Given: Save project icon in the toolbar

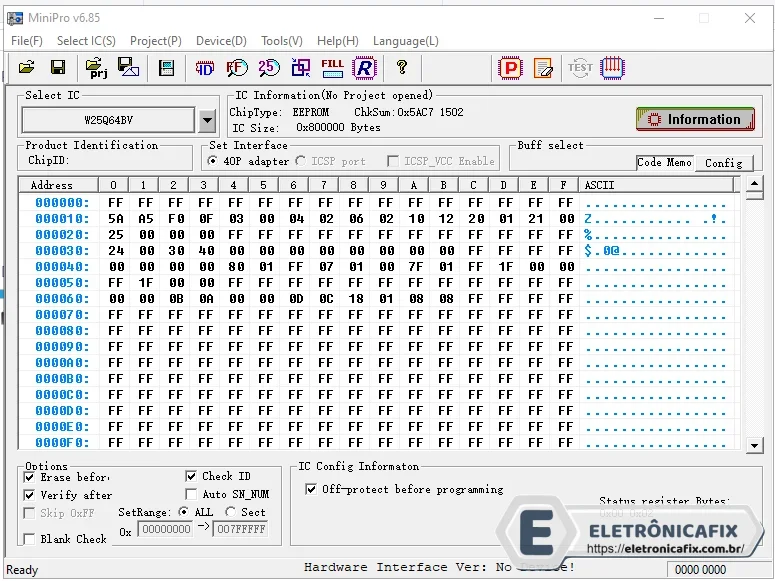Looking at the screenshot, I should click(128, 67).
